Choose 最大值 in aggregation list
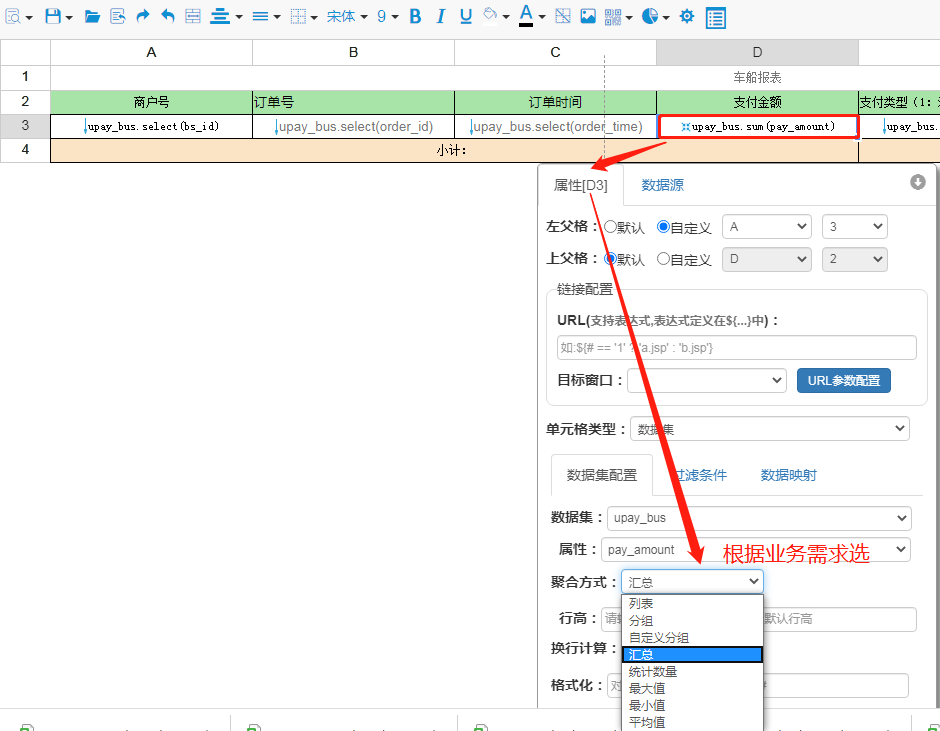This screenshot has height=731, width=940. coord(692,688)
